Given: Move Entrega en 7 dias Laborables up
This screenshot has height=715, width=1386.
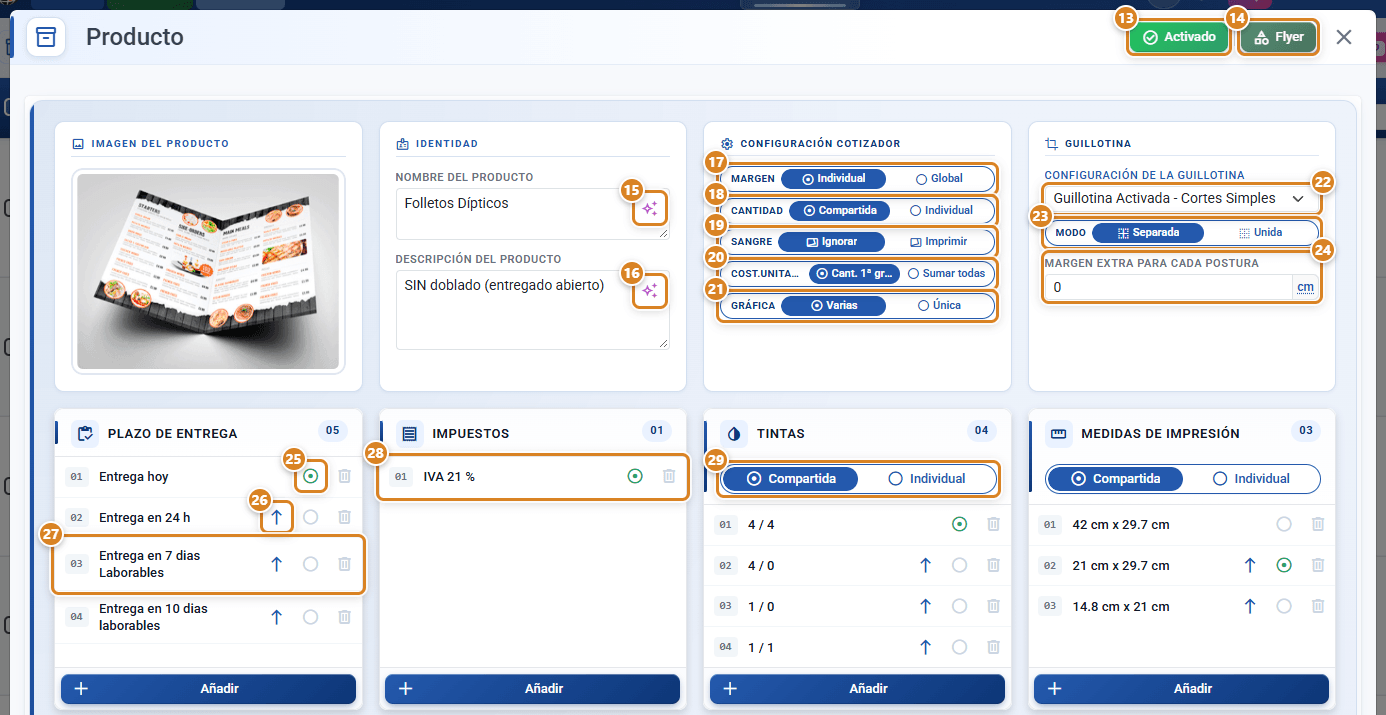Looking at the screenshot, I should pos(277,564).
